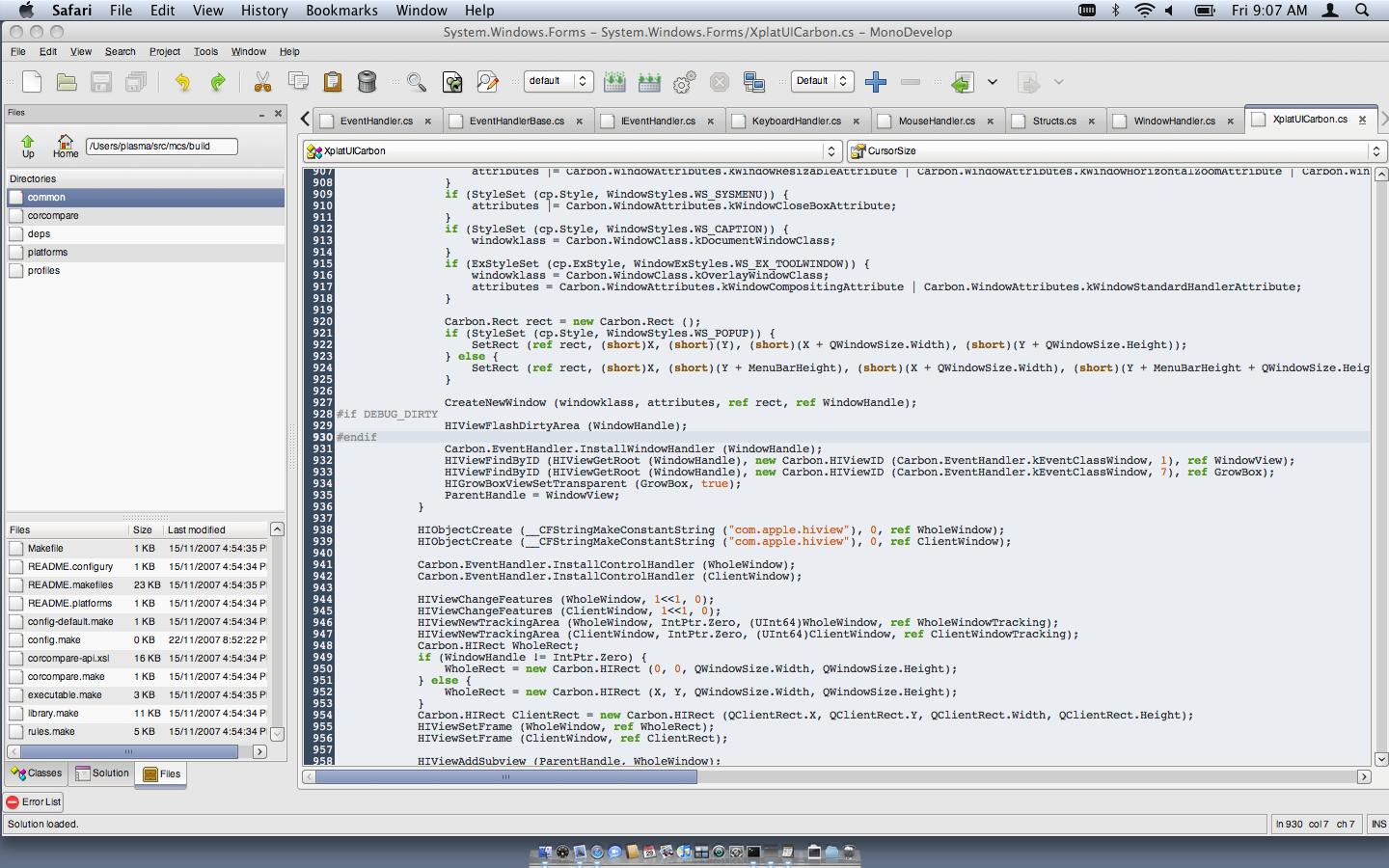Undo the last edit
This screenshot has height=868, width=1389.
182,82
